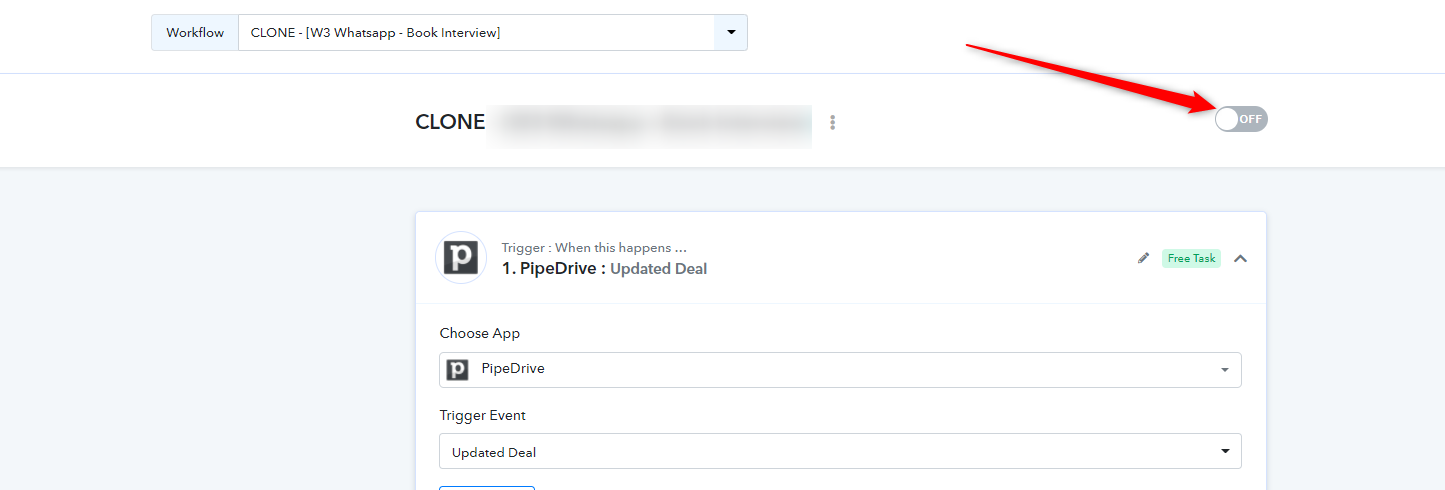Expand the Choose App dropdown arrow

click(x=1225, y=370)
